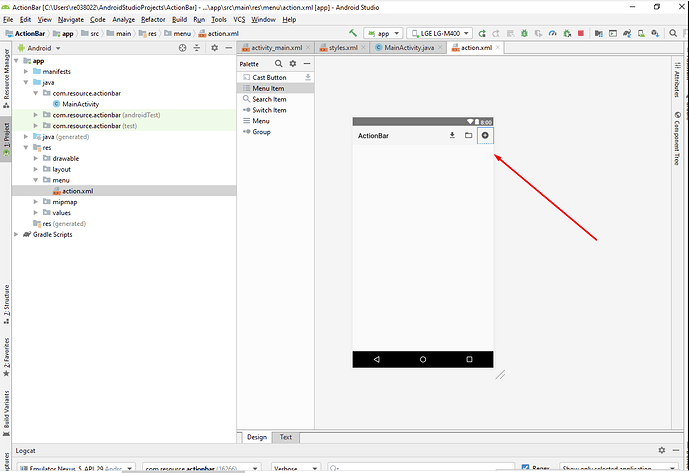Click Scroll from Source target icon
The image size is (689, 473).
(182, 48)
